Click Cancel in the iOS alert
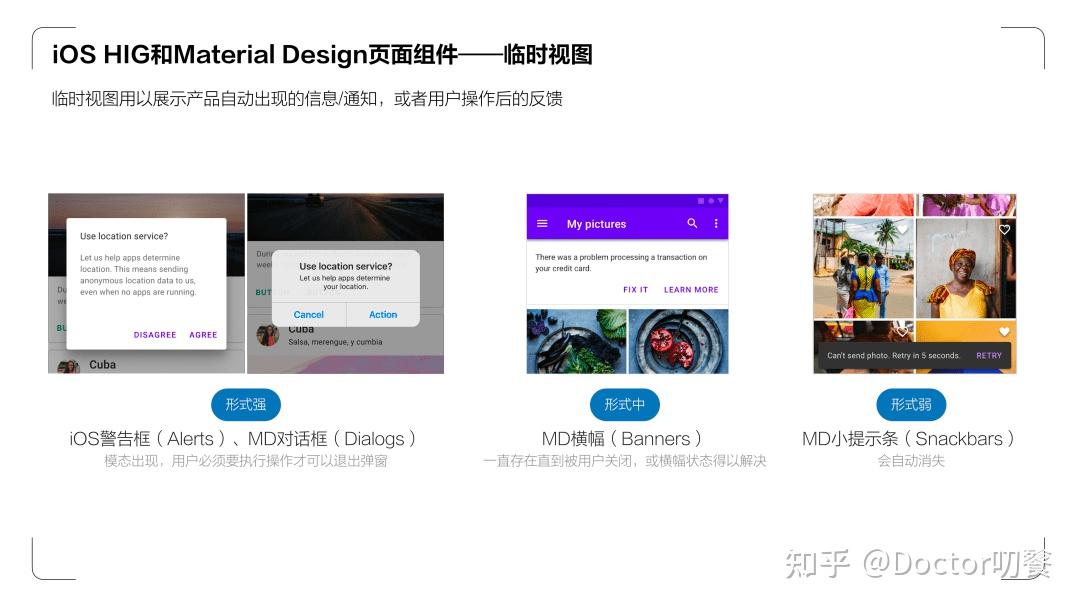Screen dimensions: 1080x608 click(x=308, y=314)
